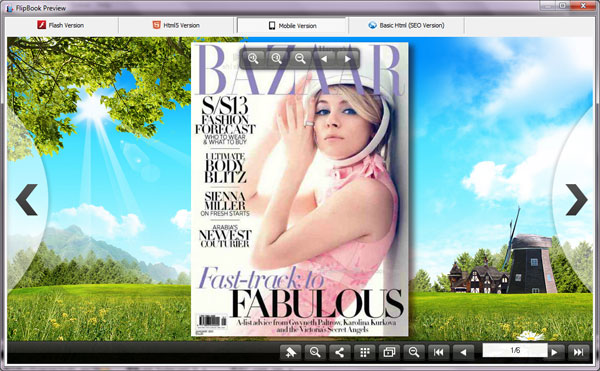This screenshot has height=371, width=600.
Task: Go to previous page in bottom toolbar
Action: 463,352
